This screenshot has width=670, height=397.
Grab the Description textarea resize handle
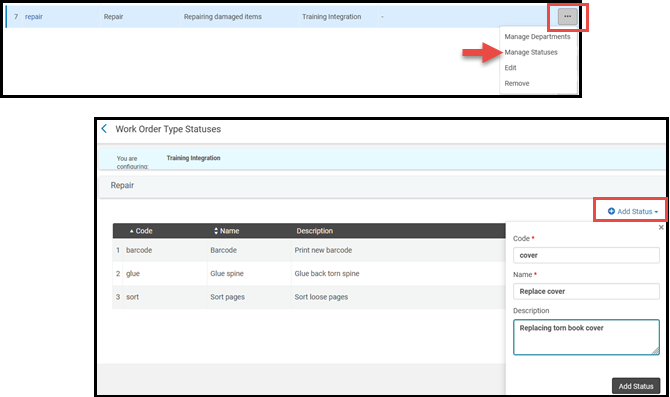click(x=655, y=351)
